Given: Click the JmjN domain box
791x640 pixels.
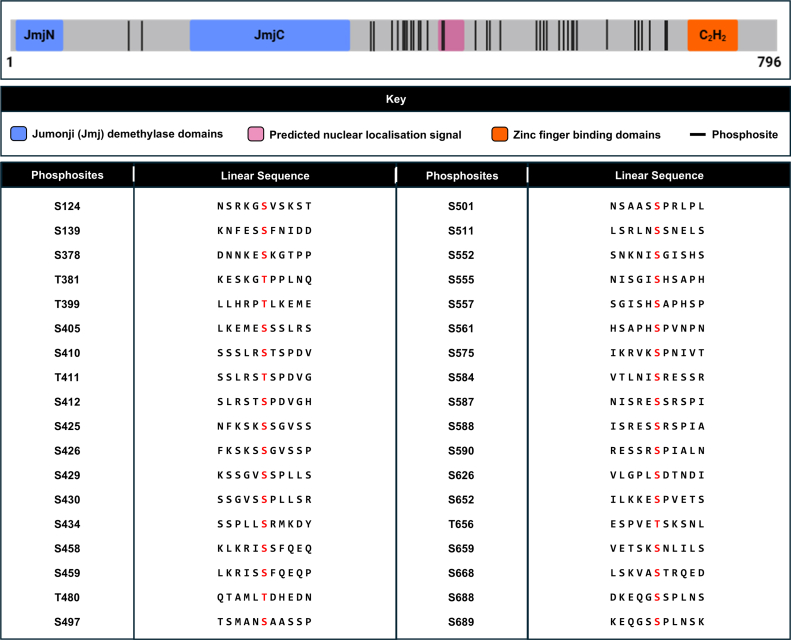Looking at the screenshot, I should pyautogui.click(x=39, y=35).
